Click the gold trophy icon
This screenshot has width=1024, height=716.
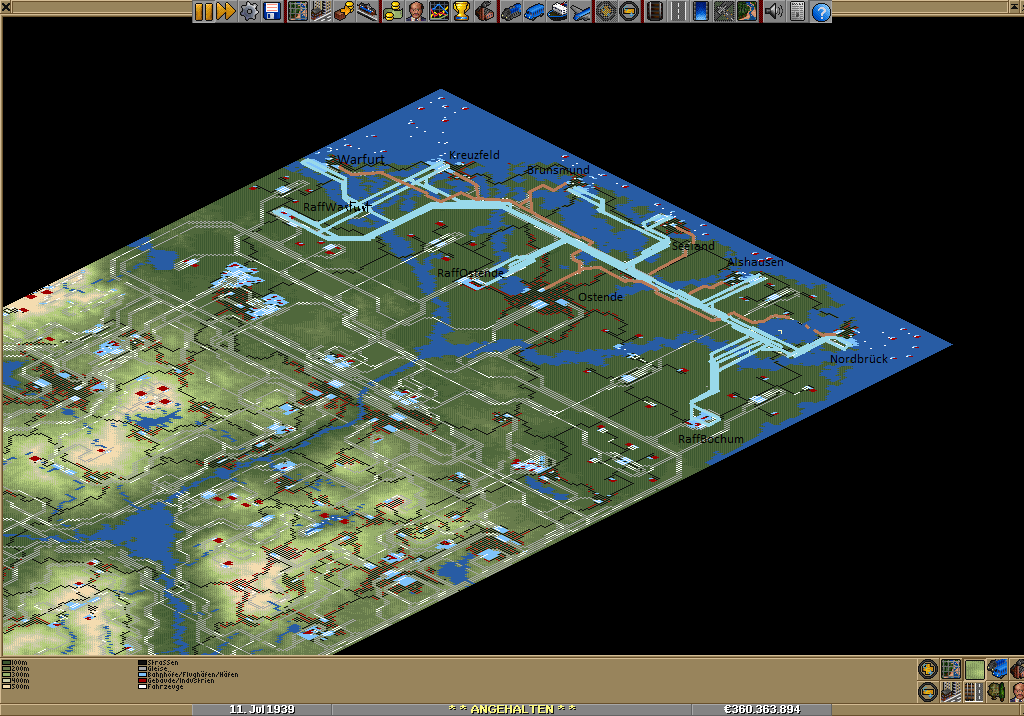(461, 12)
